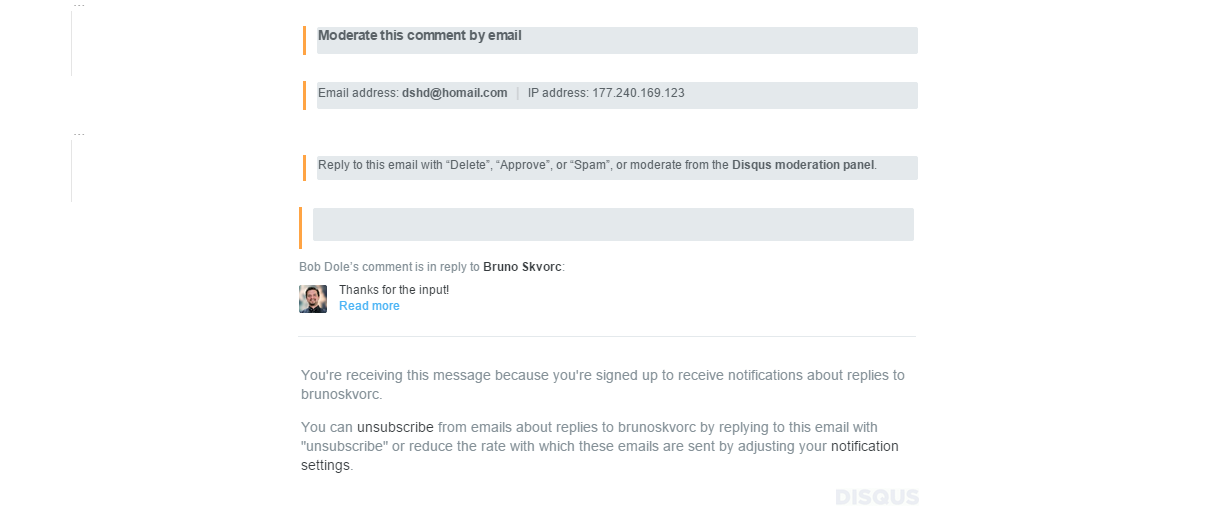Click Read more under the comment
The image size is (1219, 511).
[x=369, y=306]
